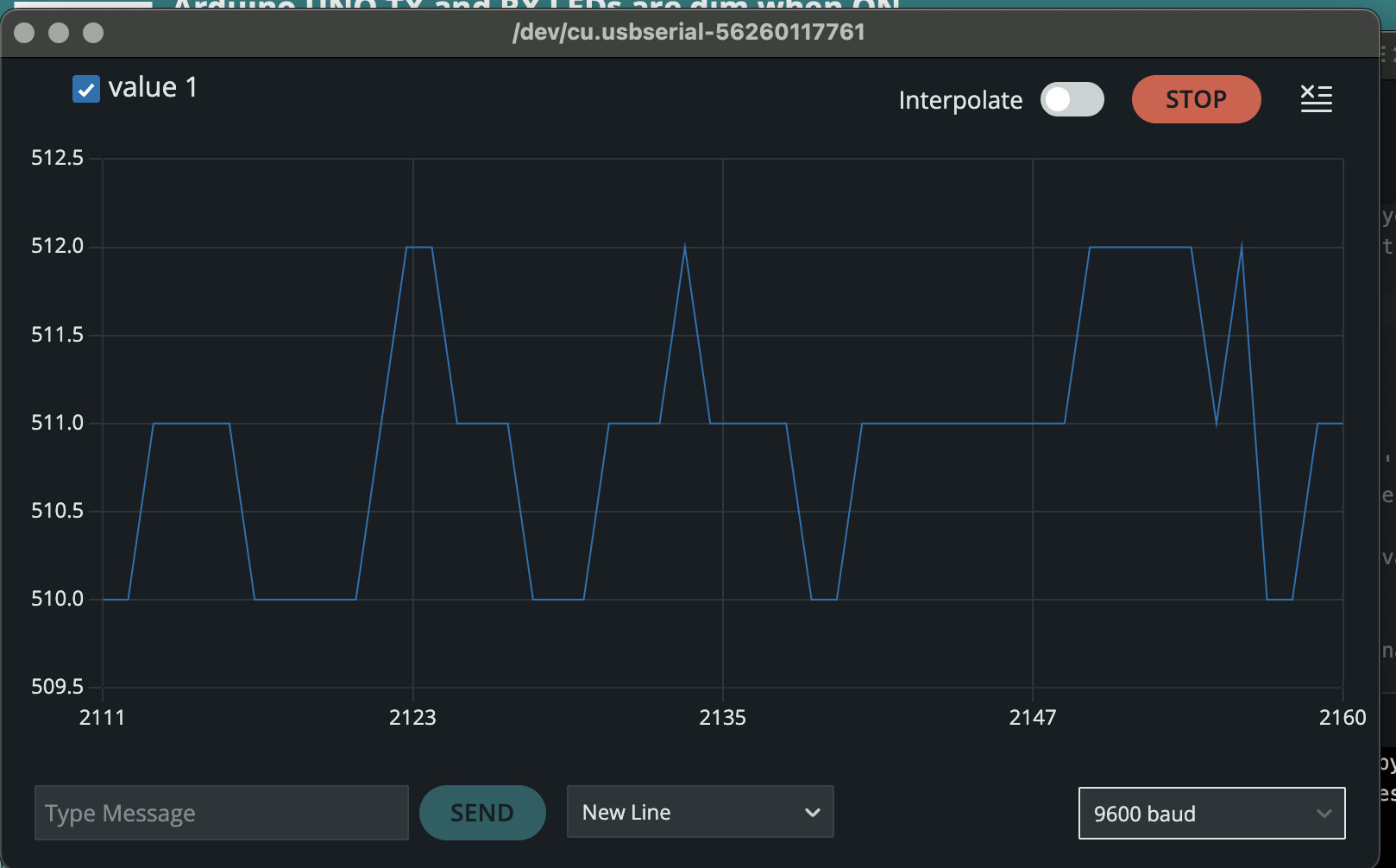Click the Interpolate label text
The image size is (1396, 868).
[960, 100]
